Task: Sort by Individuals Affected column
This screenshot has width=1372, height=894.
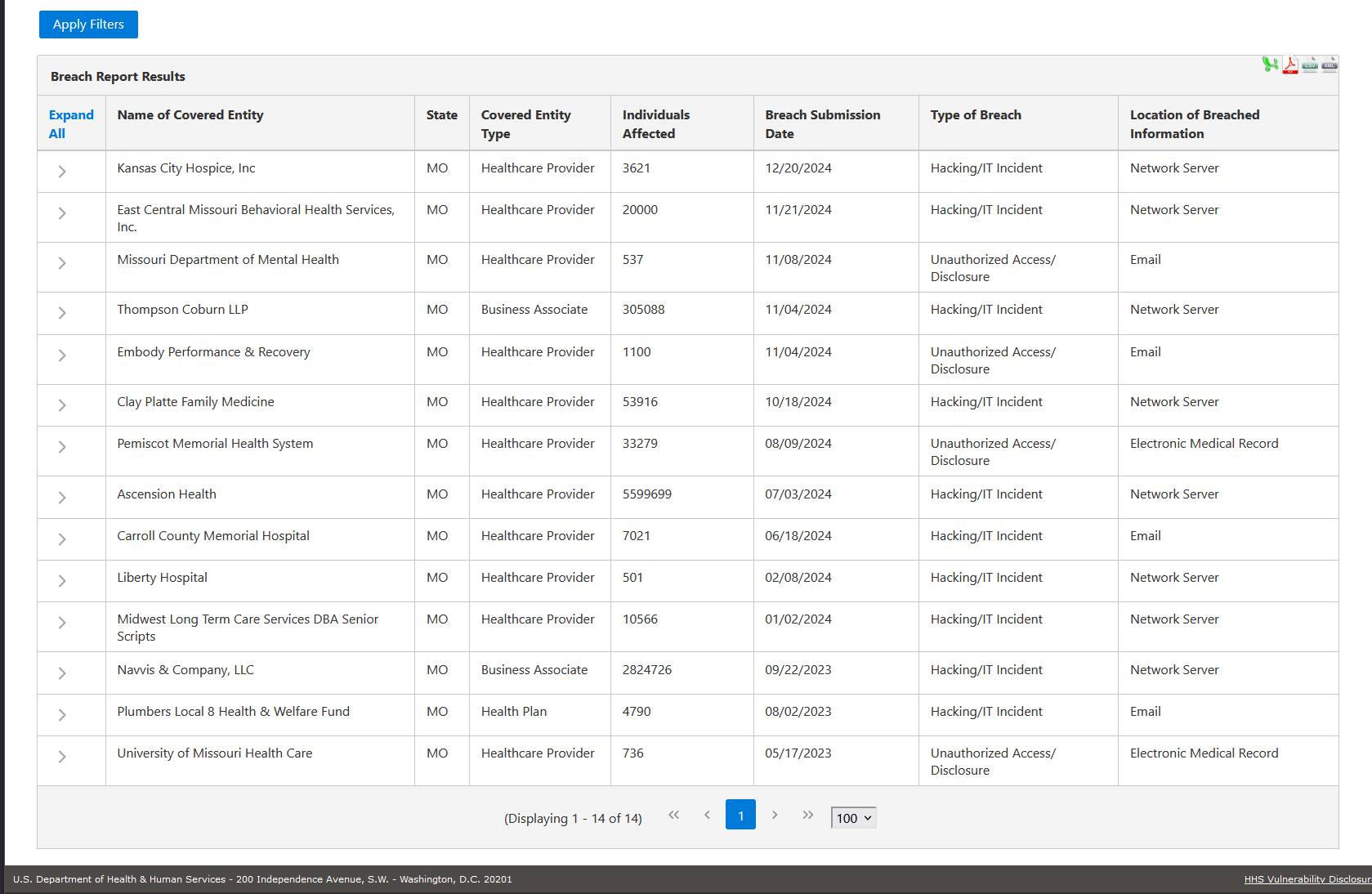Action: pyautogui.click(x=655, y=124)
